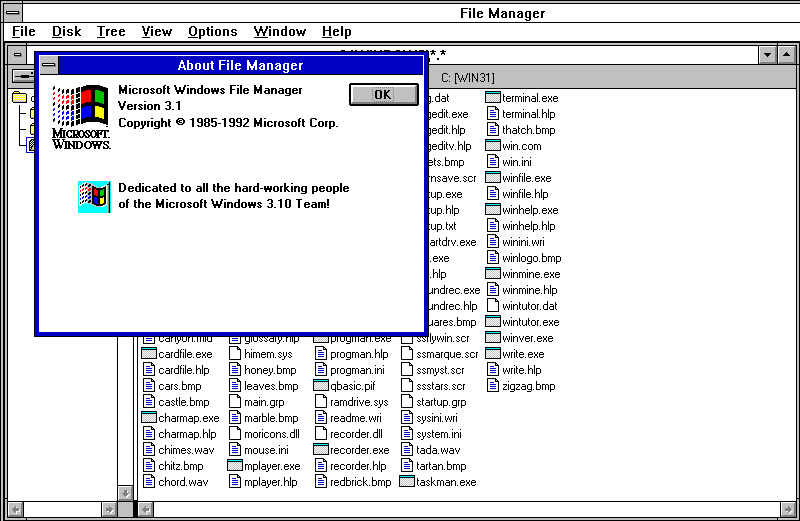Click right arrow of file list scrollbar

tap(788, 509)
